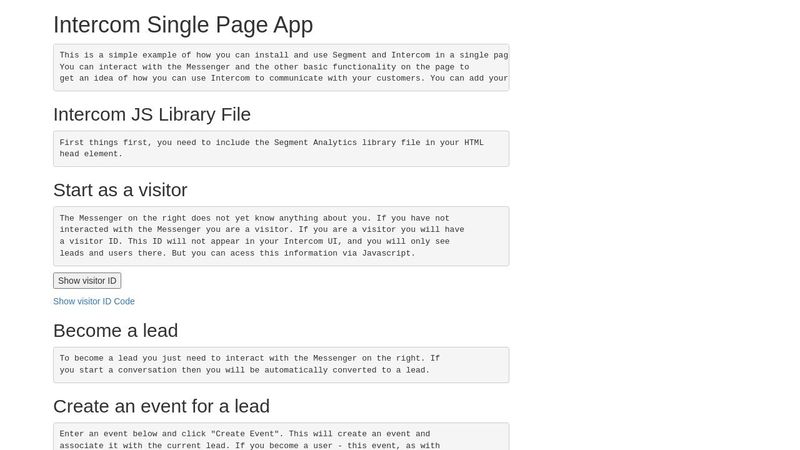Select the Create an event for a lead heading
The image size is (800, 450).
161,406
